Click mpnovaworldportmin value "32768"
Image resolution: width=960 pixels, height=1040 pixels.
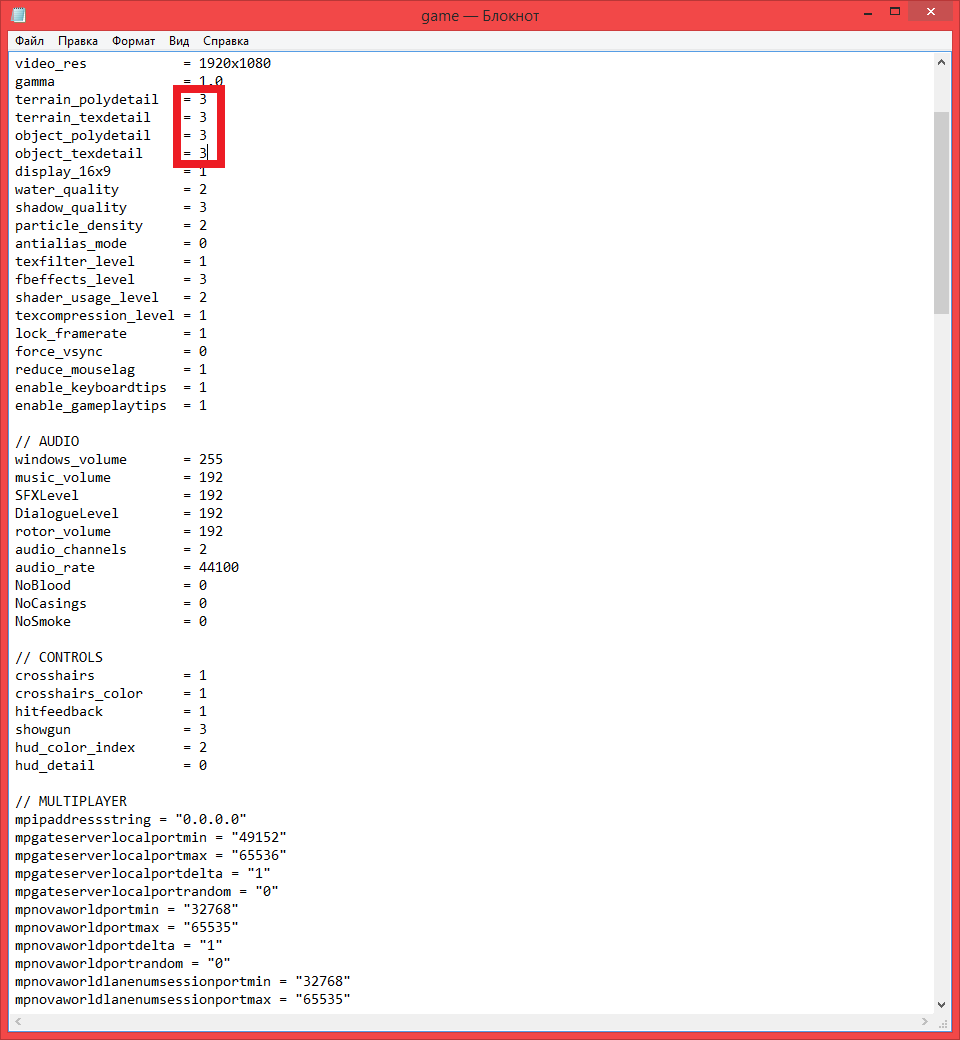[x=211, y=909]
